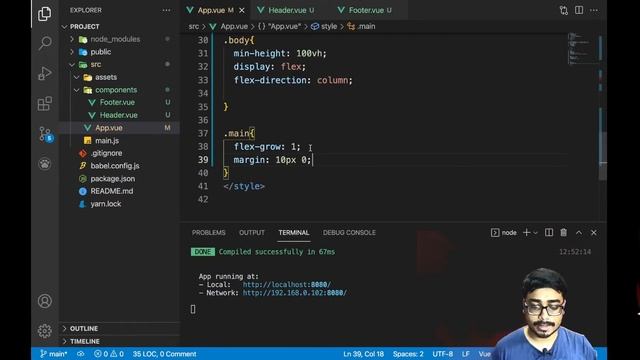Open package.json file
Screen dimensions: 640x360
(x=113, y=179)
